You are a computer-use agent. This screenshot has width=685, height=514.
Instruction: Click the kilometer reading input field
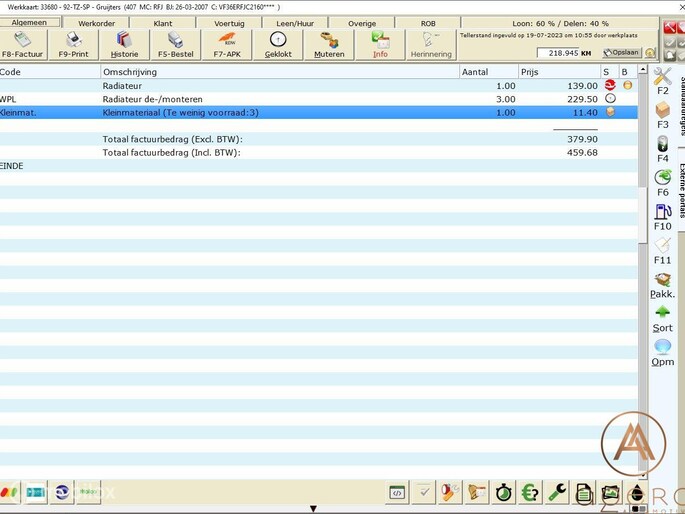point(566,52)
